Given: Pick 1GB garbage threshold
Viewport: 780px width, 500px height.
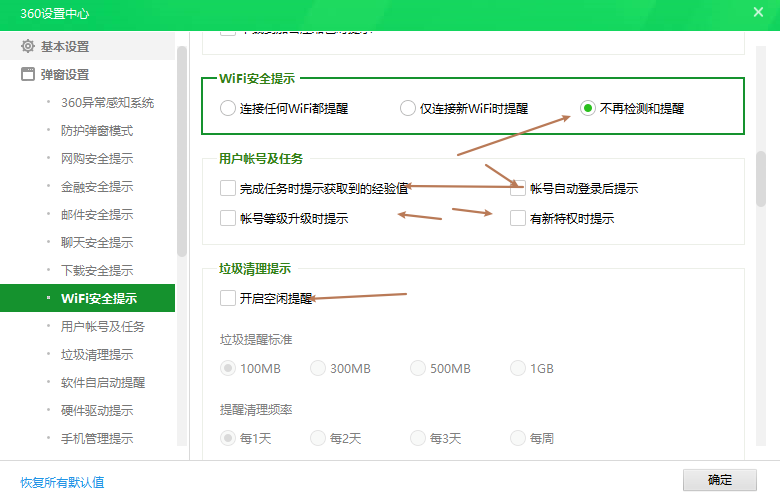Looking at the screenshot, I should [x=518, y=368].
